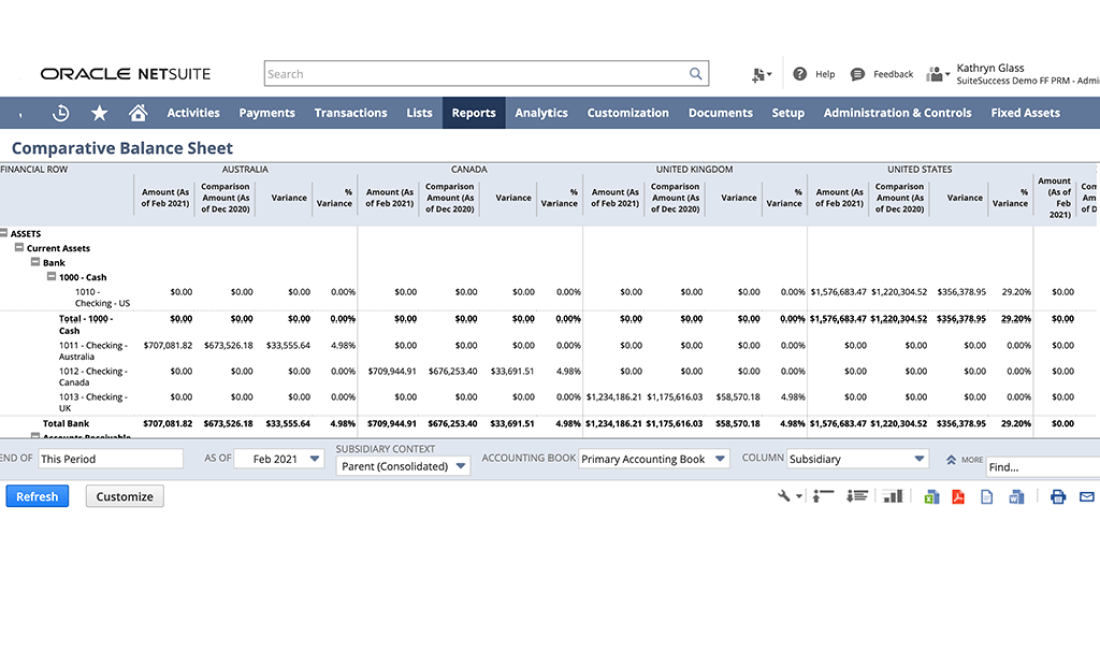Click the Find... input field
Screen dimensions: 1100x645
tap(1043, 467)
